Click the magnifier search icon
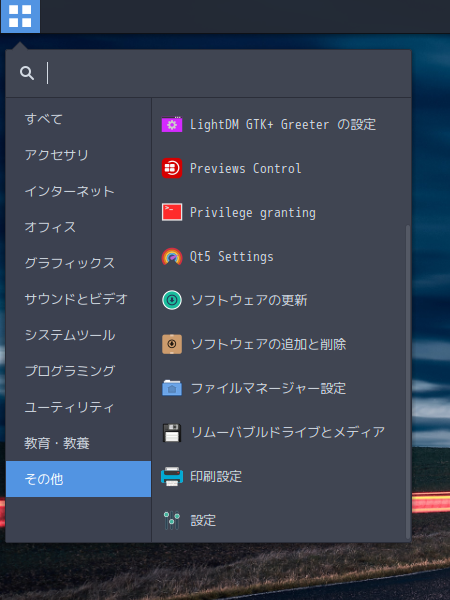The height and width of the screenshot is (600, 450). (27, 73)
